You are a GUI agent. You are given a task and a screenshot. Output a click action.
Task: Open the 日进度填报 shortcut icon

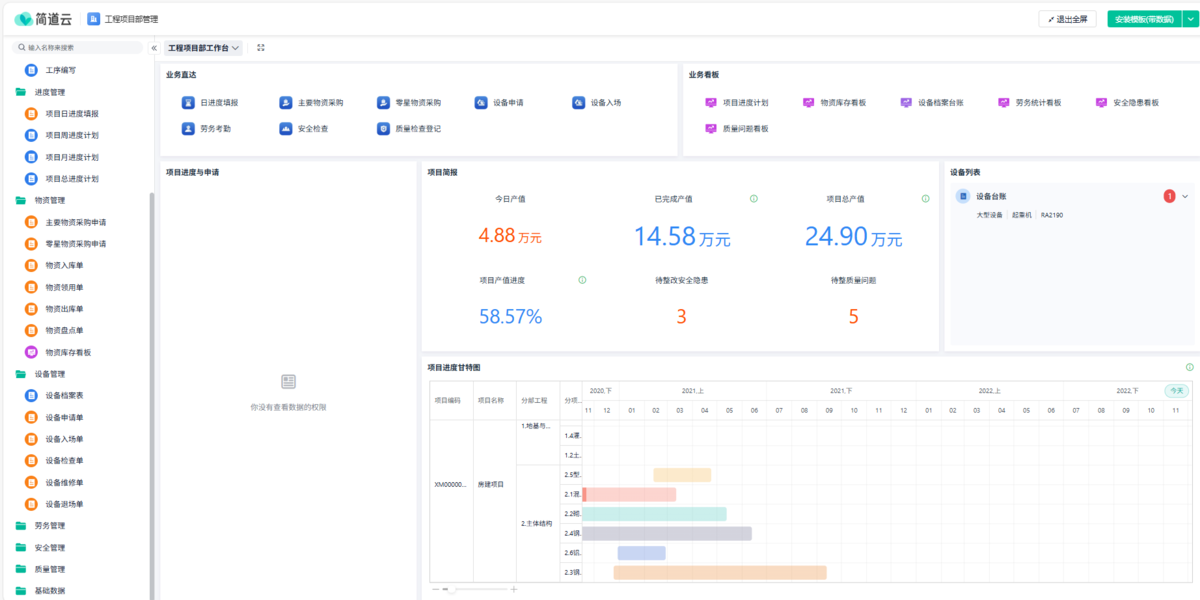187,102
